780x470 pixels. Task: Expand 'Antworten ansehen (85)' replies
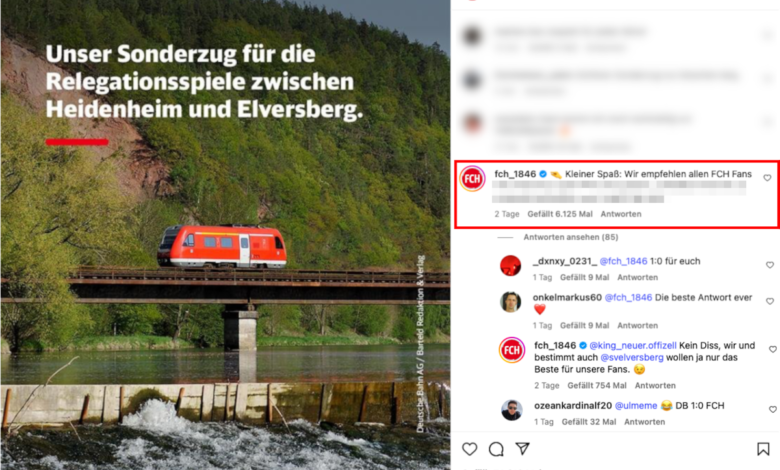click(571, 237)
